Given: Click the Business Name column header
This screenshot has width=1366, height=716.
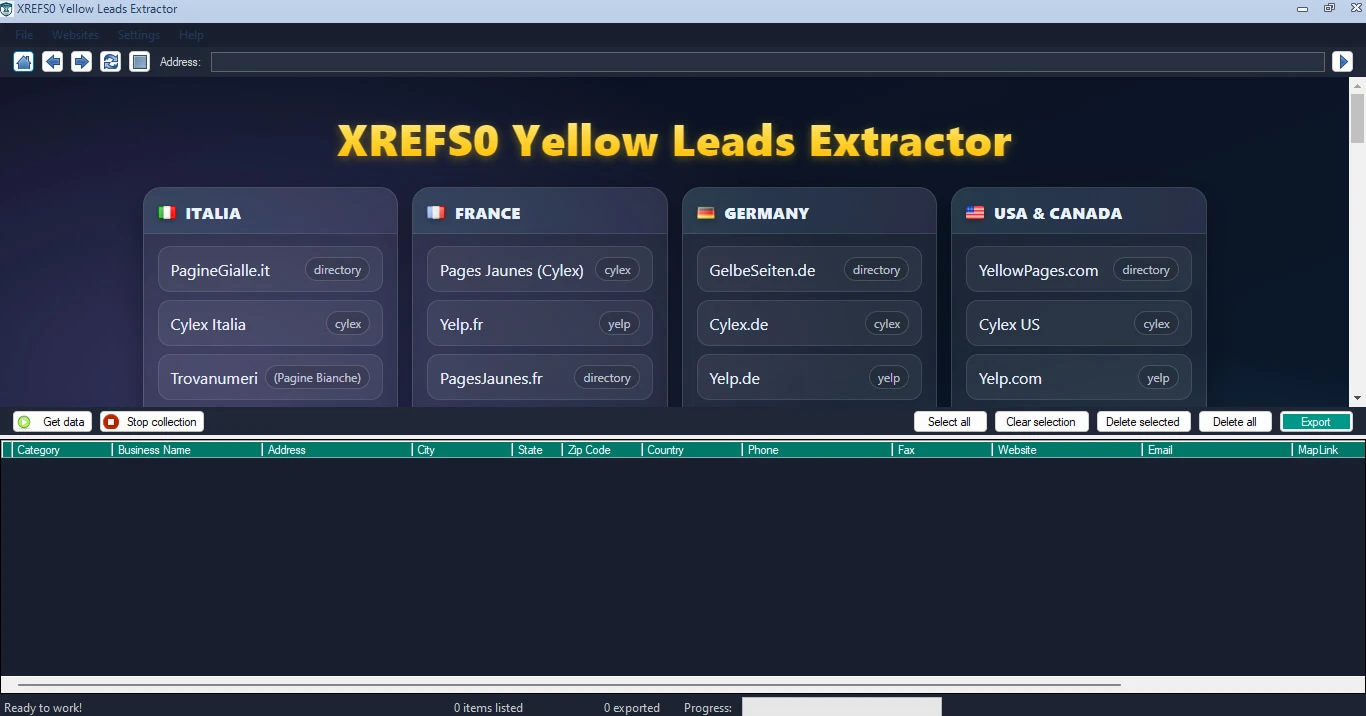Looking at the screenshot, I should [187, 450].
